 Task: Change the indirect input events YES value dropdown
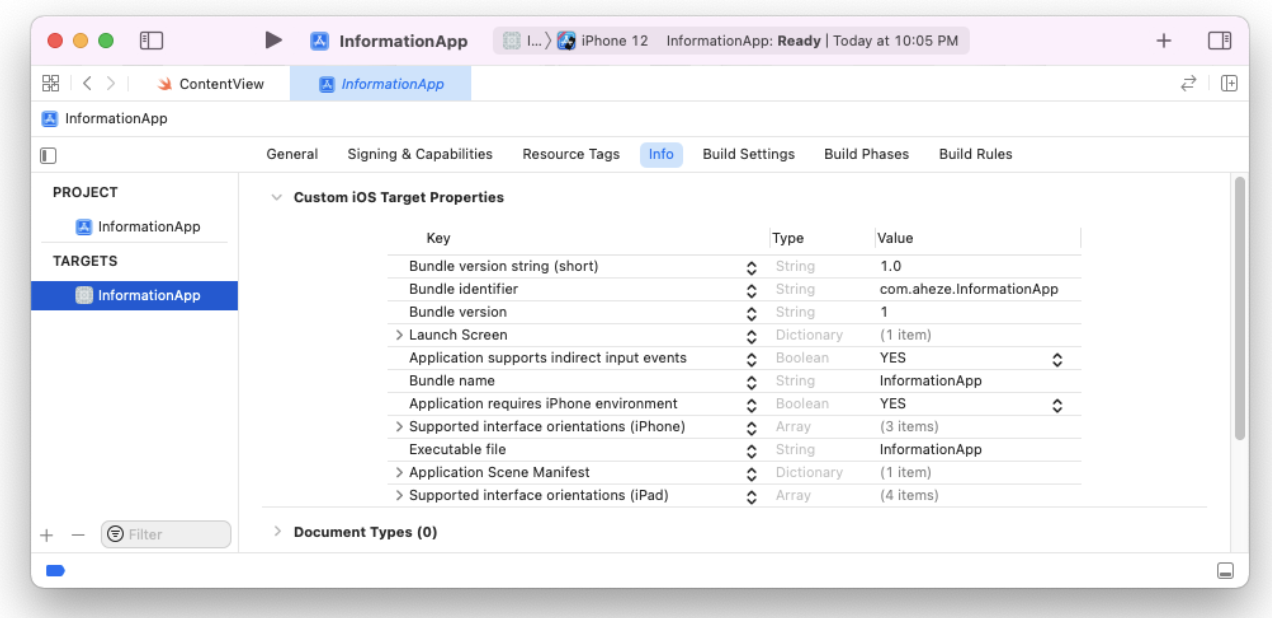pos(1057,359)
